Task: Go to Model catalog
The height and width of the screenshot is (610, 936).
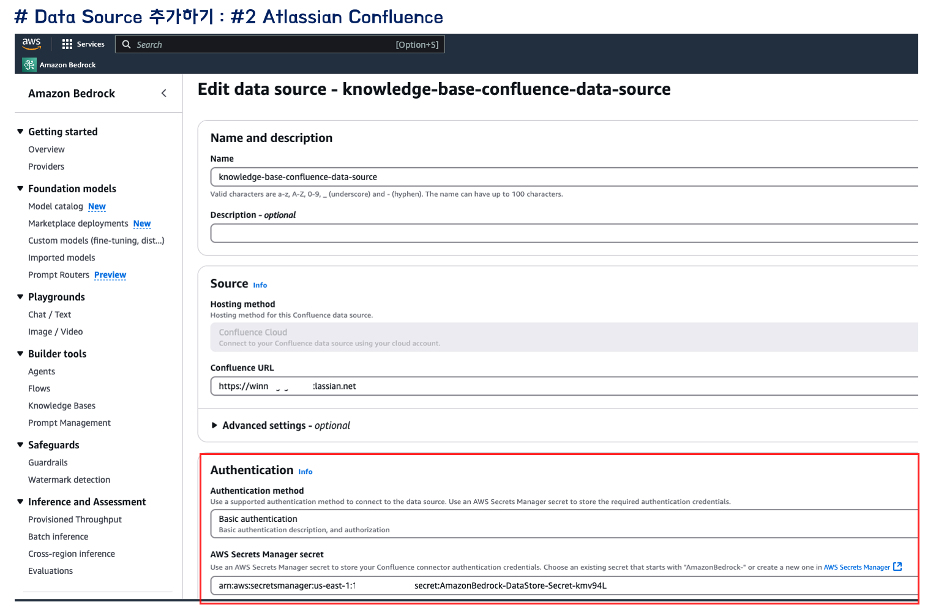Action: point(56,206)
